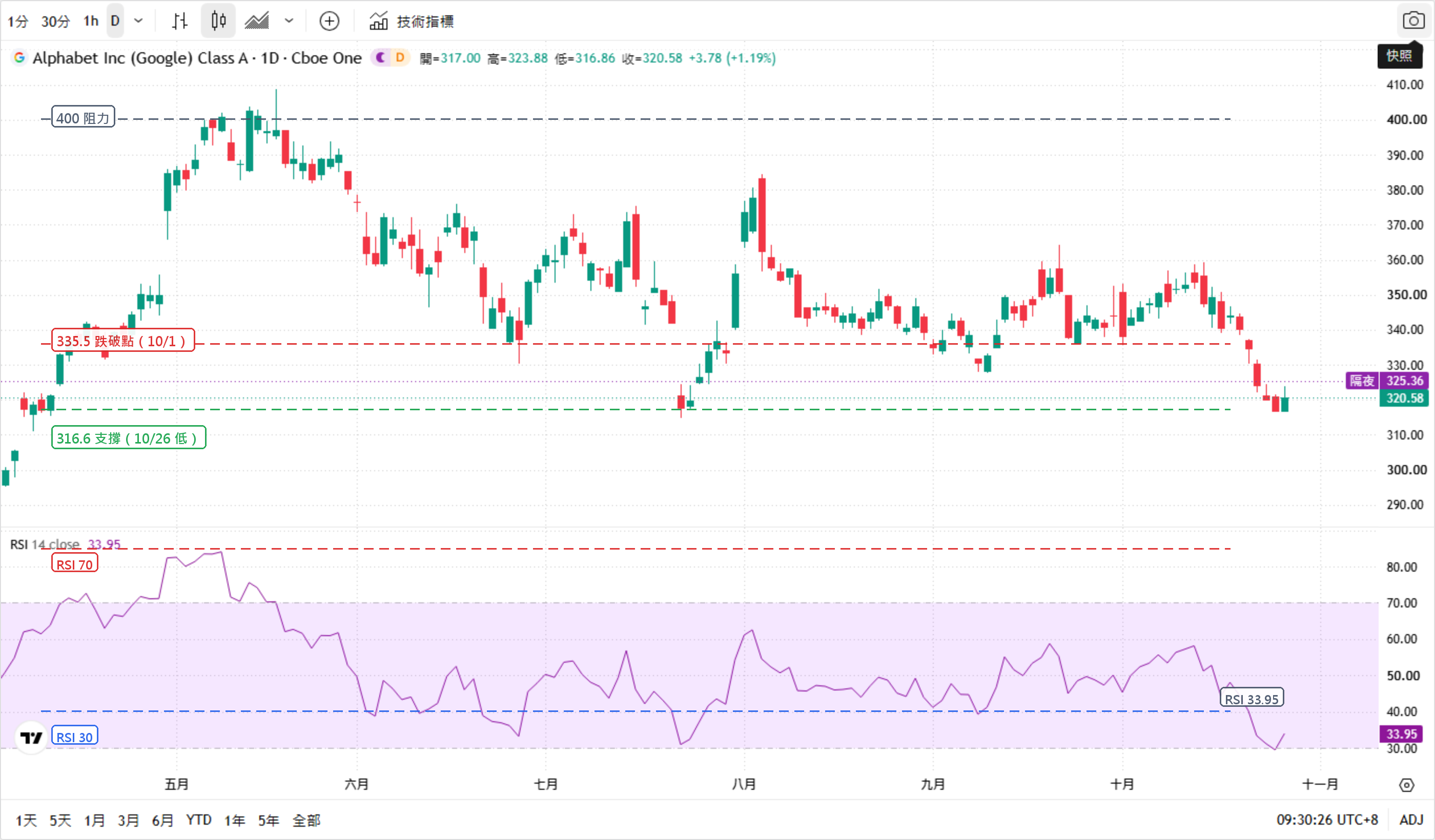Click the RSI 33.95 axis value label
The width and height of the screenshot is (1435, 840).
pyautogui.click(x=1401, y=733)
